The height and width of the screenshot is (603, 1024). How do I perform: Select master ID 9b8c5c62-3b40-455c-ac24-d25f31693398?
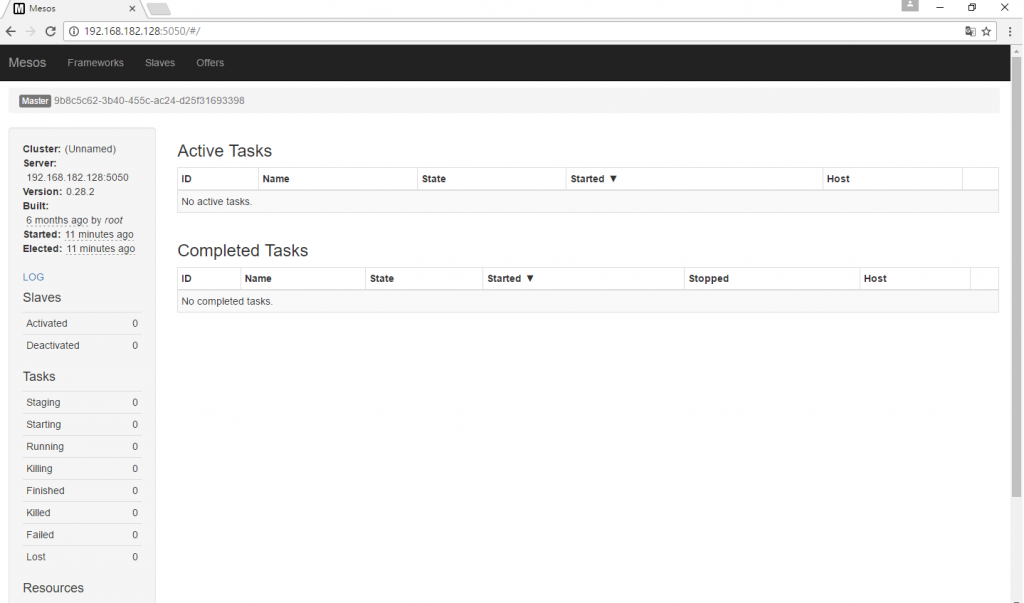click(149, 101)
